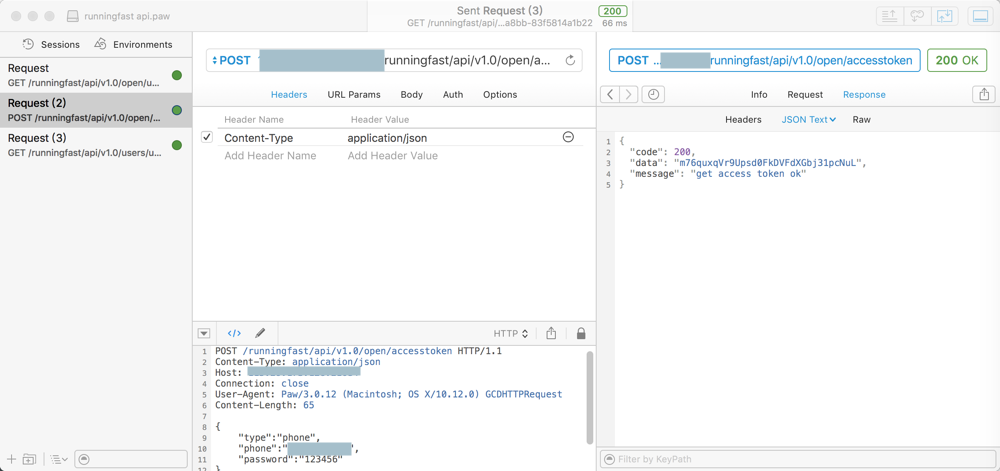Click the Header Name column heading
The width and height of the screenshot is (1000, 471).
pyautogui.click(x=254, y=119)
